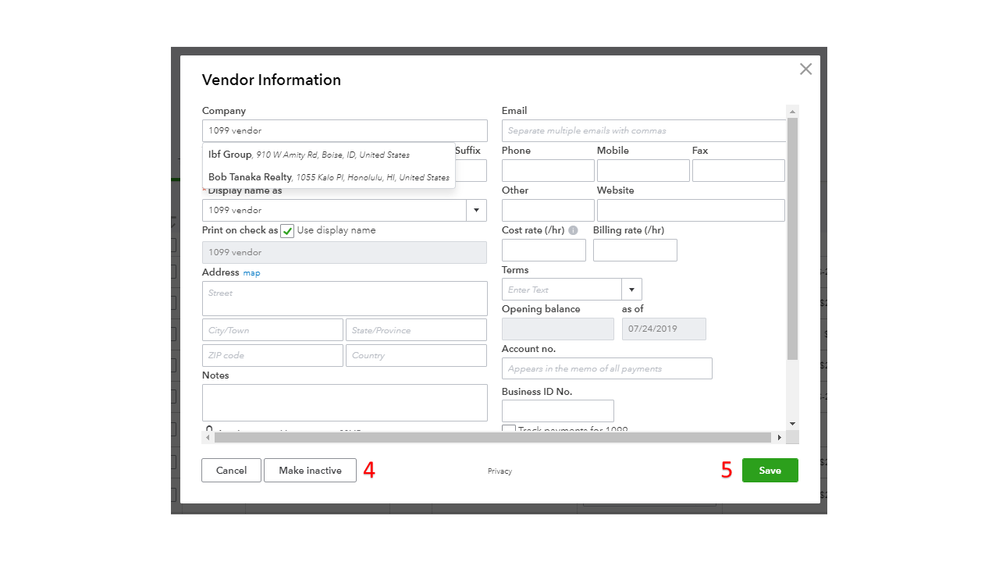Screen dimensions: 999x562
Task: Click the as of date field
Action: coord(664,329)
